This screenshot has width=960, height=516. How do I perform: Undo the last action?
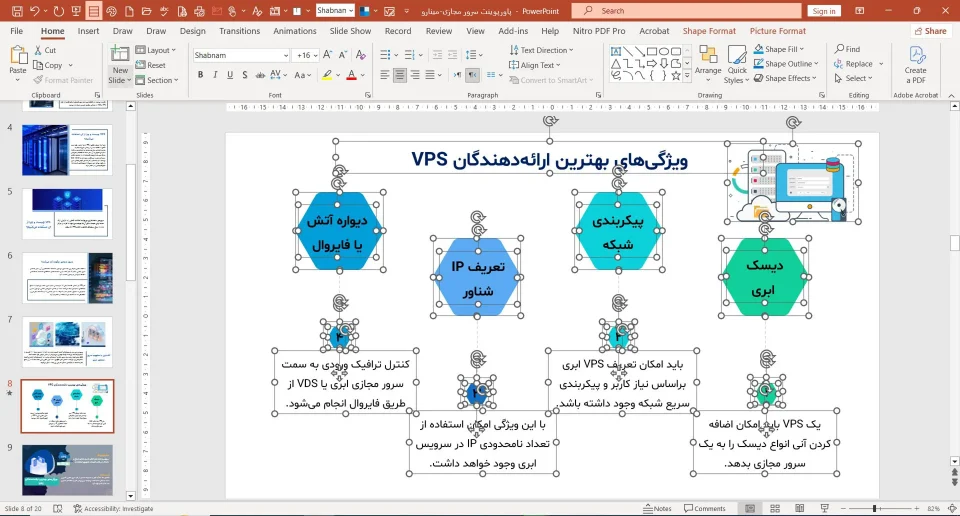(x=35, y=11)
